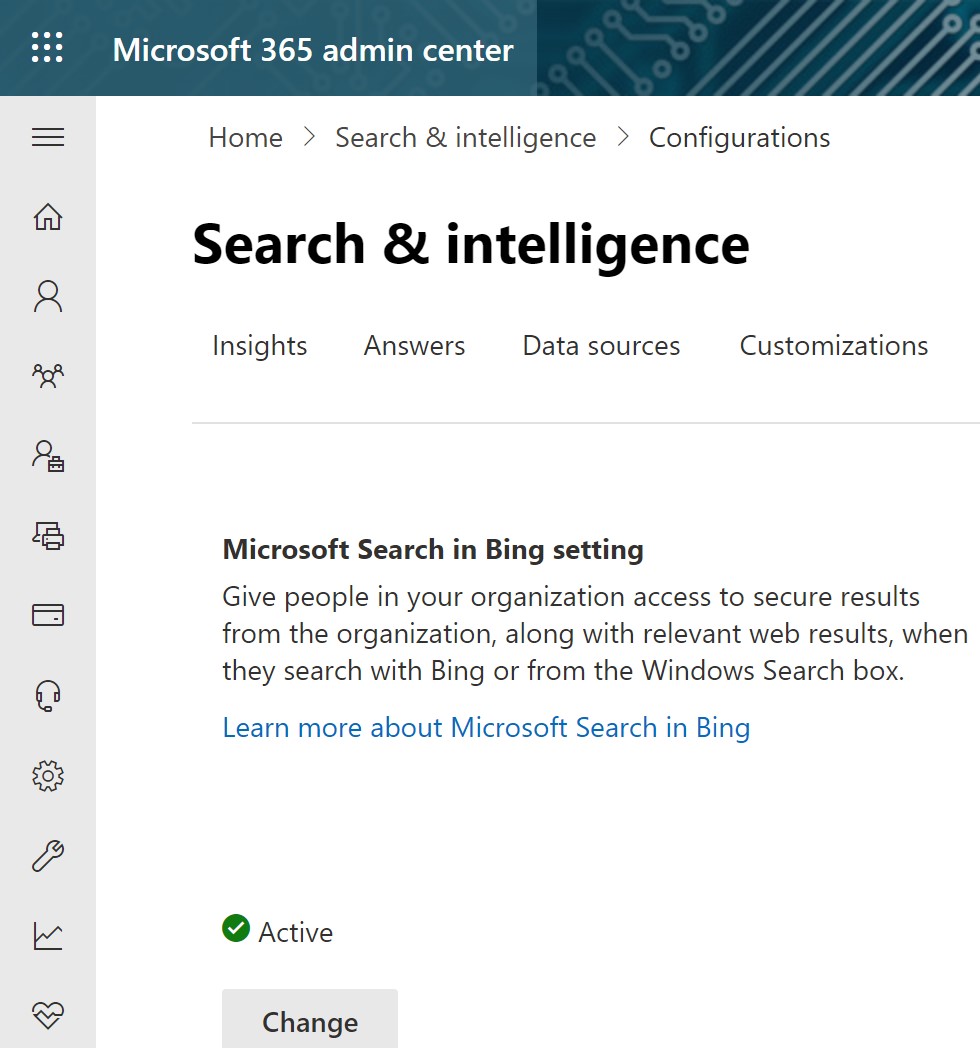Switch to the Answers tab

coord(414,345)
